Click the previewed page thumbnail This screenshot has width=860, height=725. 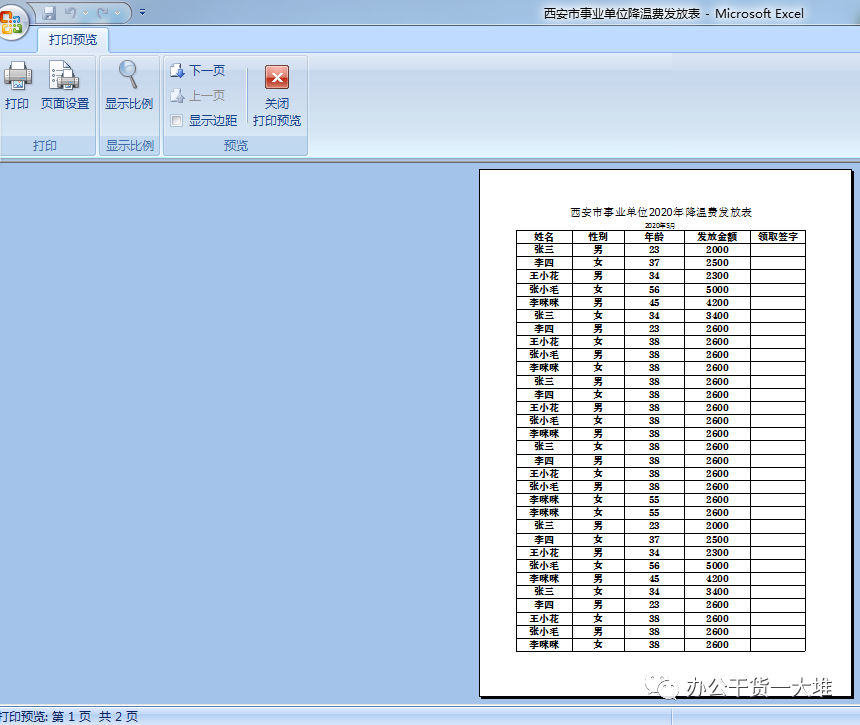tap(665, 433)
